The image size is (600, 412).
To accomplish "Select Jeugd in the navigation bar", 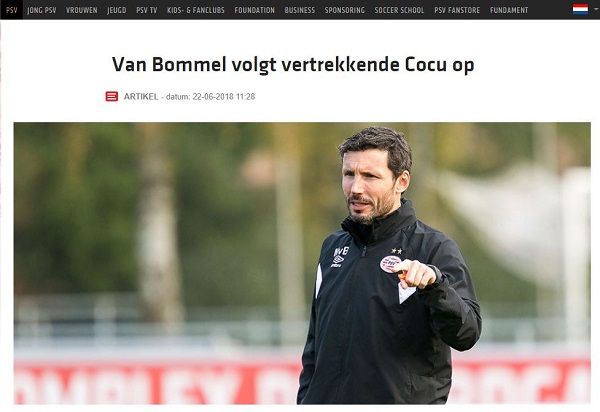I will tap(117, 10).
